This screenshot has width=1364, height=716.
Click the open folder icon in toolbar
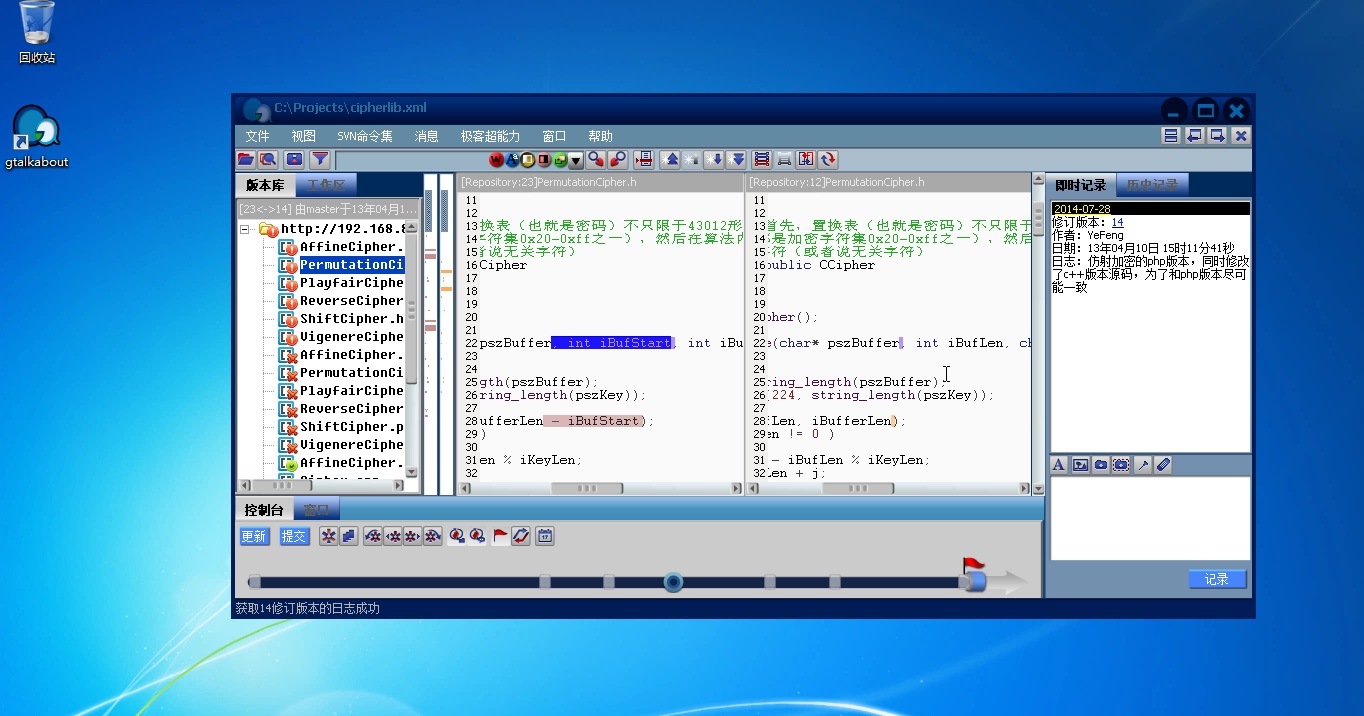[246, 159]
